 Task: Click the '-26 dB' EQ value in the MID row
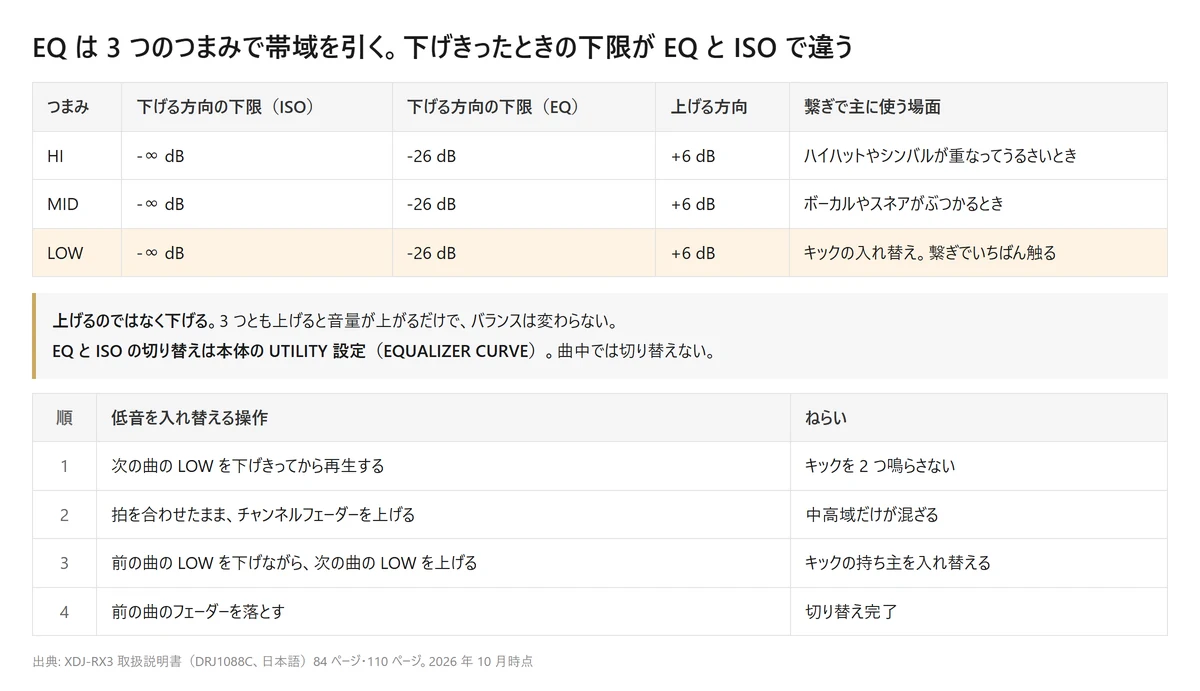tap(524, 204)
